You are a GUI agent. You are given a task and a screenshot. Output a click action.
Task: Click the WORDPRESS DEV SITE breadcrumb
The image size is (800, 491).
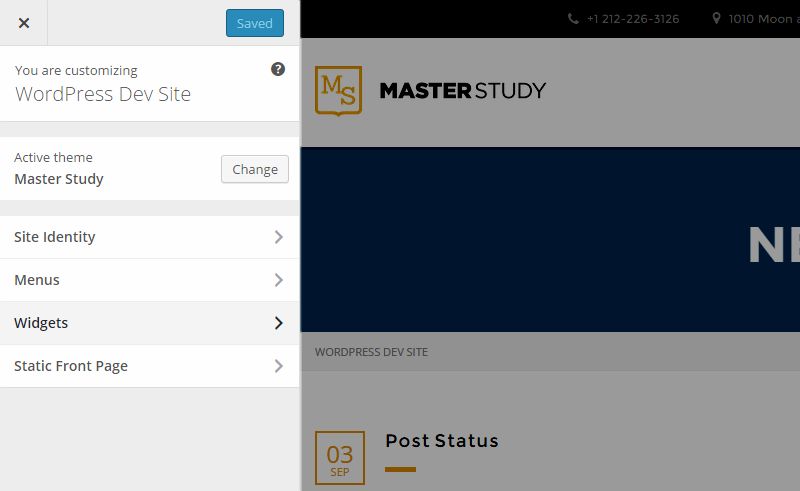(x=371, y=352)
